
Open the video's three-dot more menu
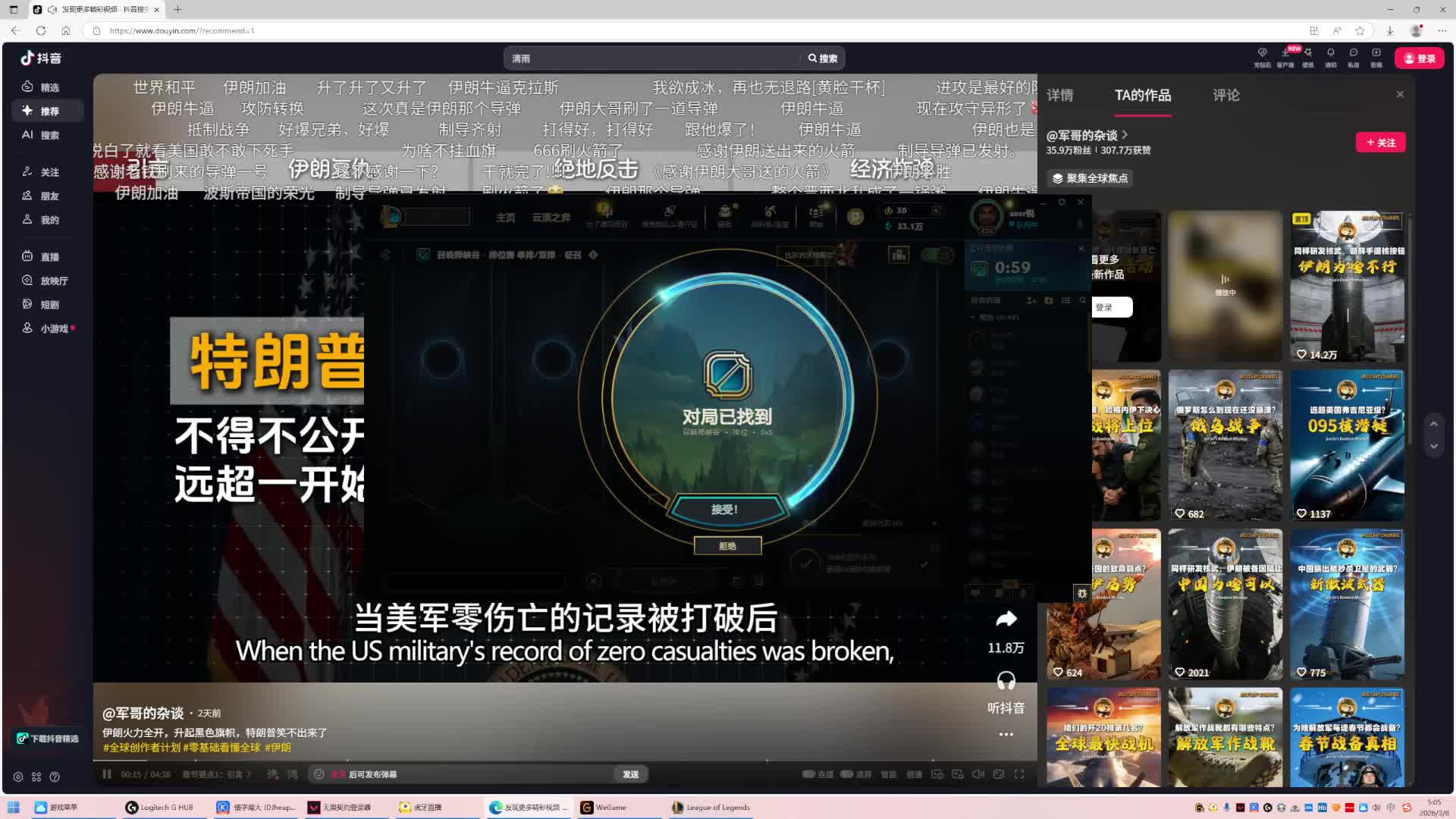click(x=1006, y=734)
